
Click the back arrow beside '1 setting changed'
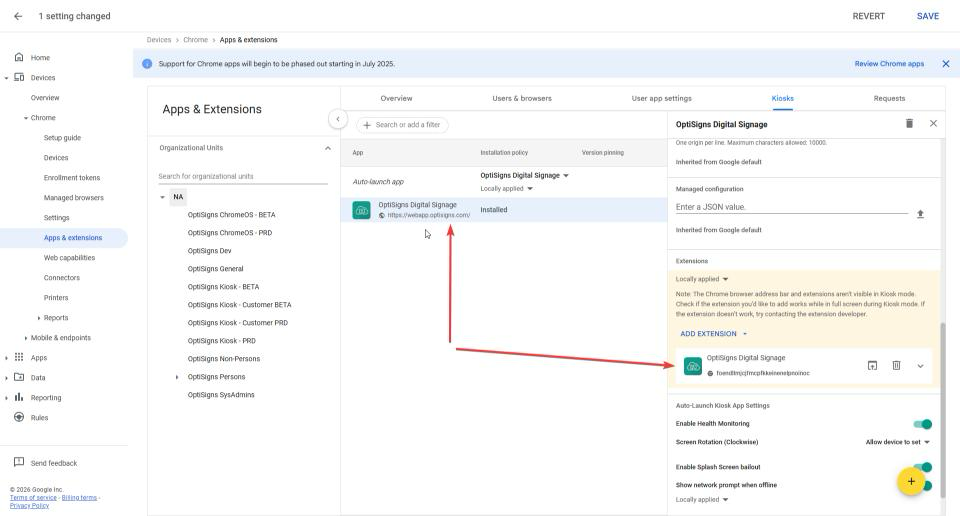point(18,16)
